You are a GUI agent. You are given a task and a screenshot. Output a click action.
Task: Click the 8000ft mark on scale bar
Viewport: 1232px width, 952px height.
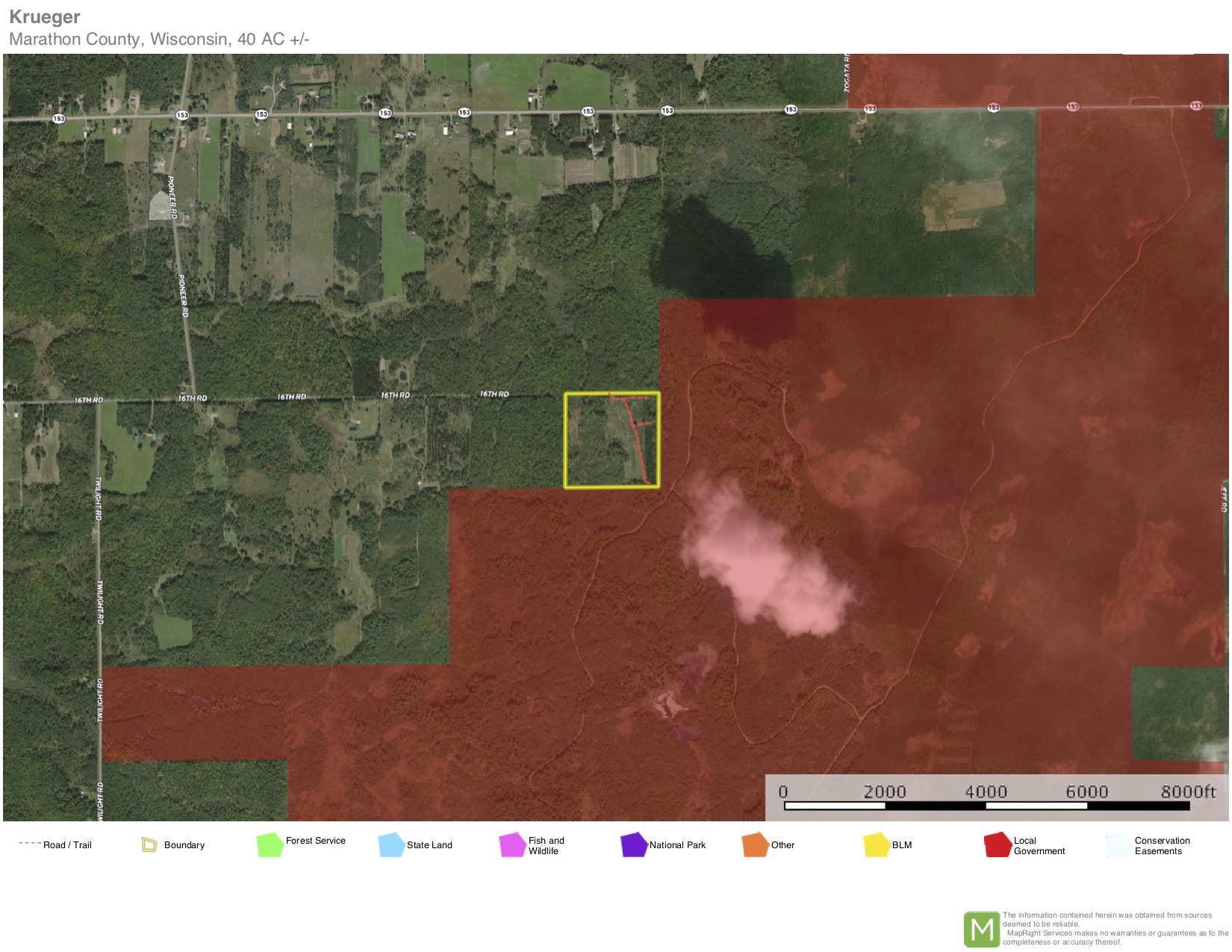tap(1187, 791)
